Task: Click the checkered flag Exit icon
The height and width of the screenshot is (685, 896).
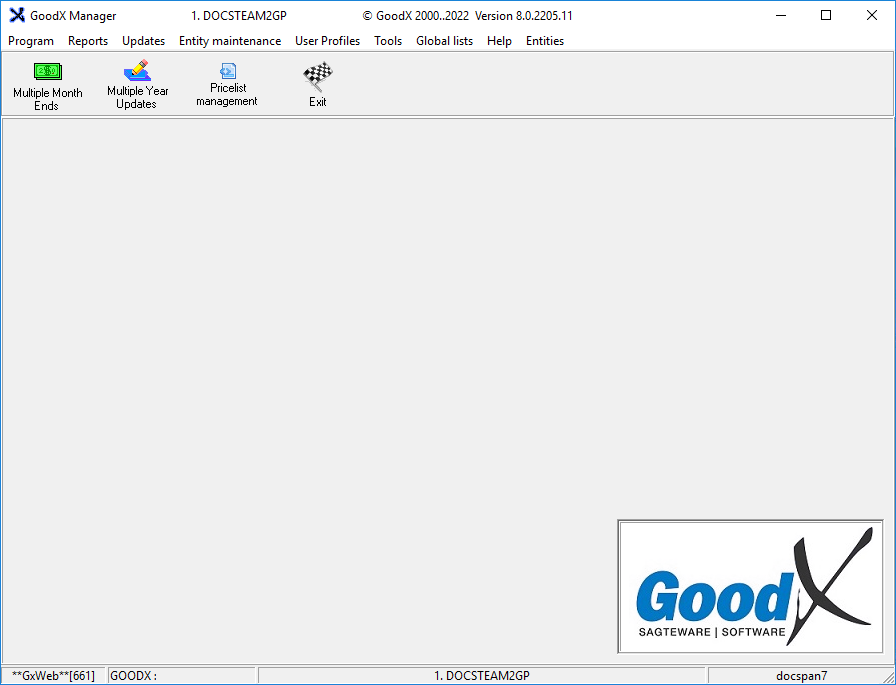Action: (x=318, y=77)
